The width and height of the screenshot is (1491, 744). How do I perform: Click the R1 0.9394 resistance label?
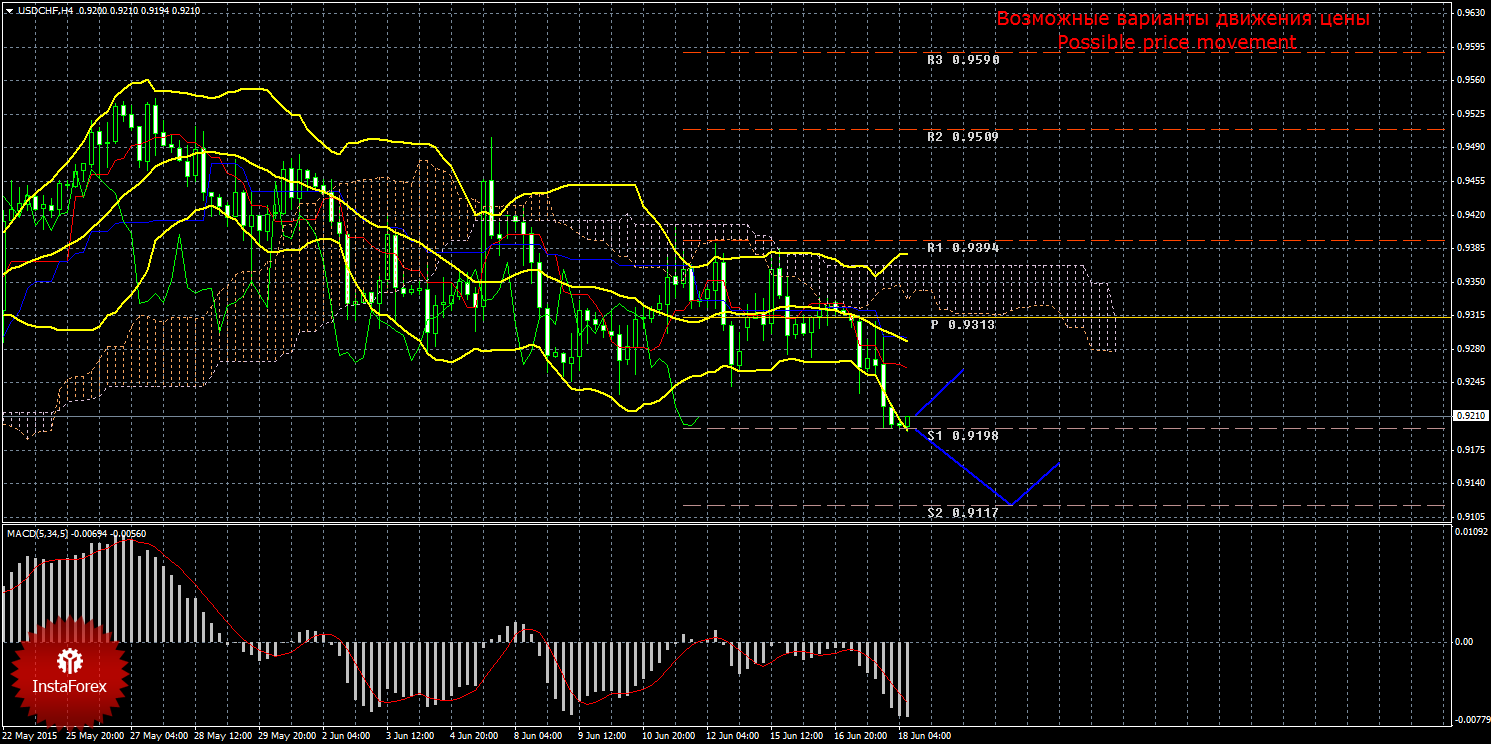(962, 247)
